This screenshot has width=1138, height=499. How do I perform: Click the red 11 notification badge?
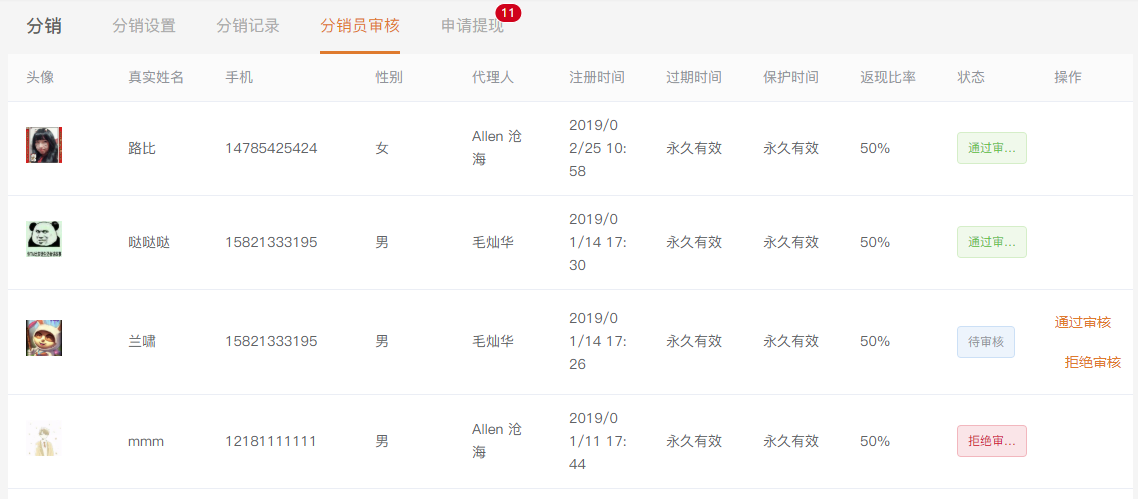508,13
